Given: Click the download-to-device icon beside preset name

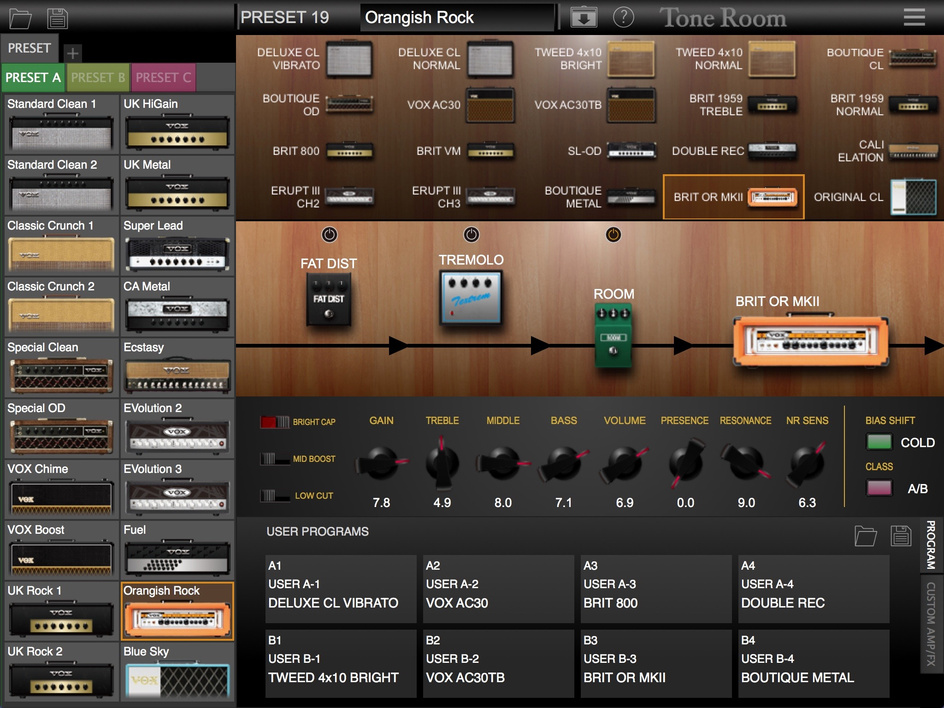Looking at the screenshot, I should tap(583, 17).
